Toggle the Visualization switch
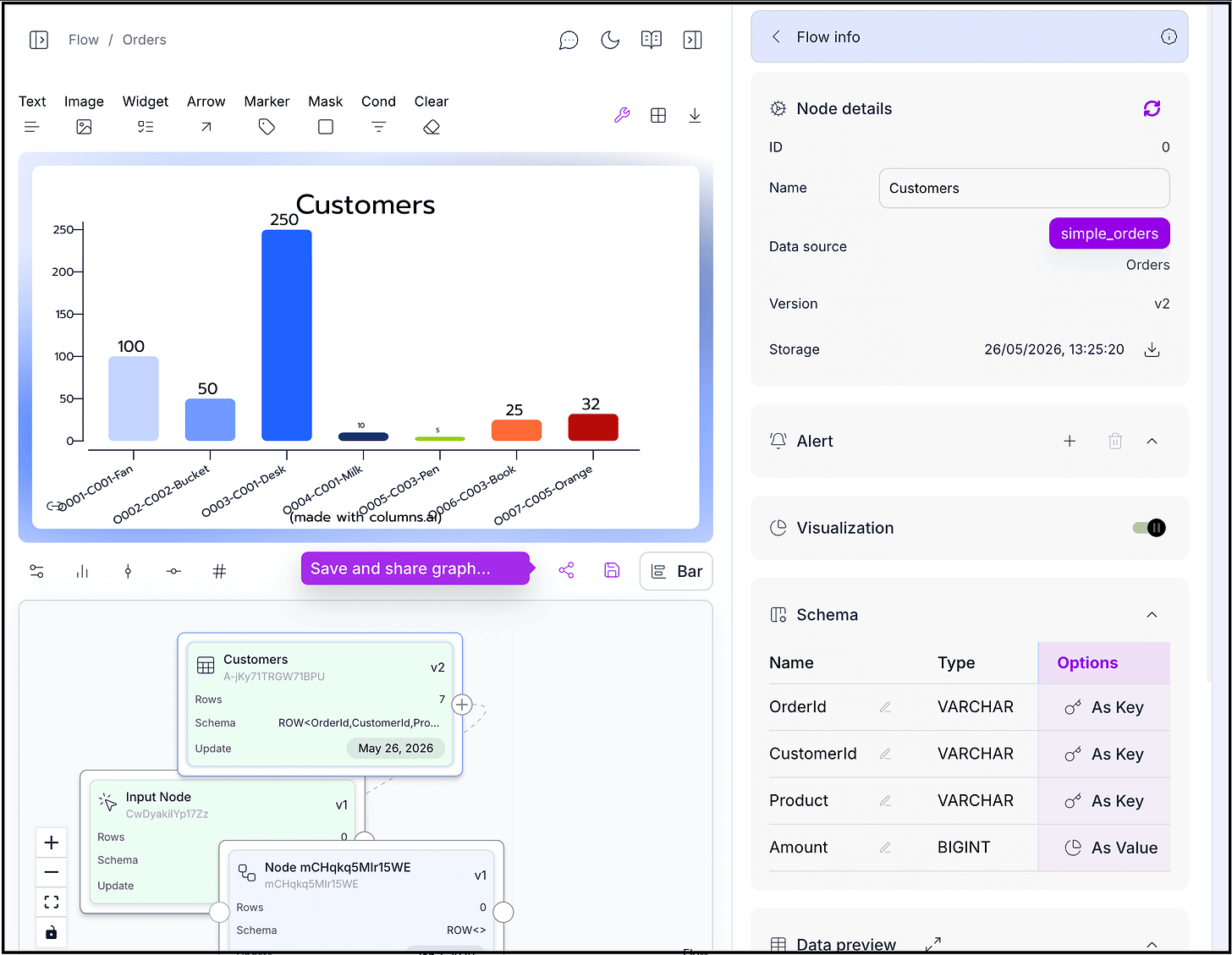 (x=1149, y=528)
